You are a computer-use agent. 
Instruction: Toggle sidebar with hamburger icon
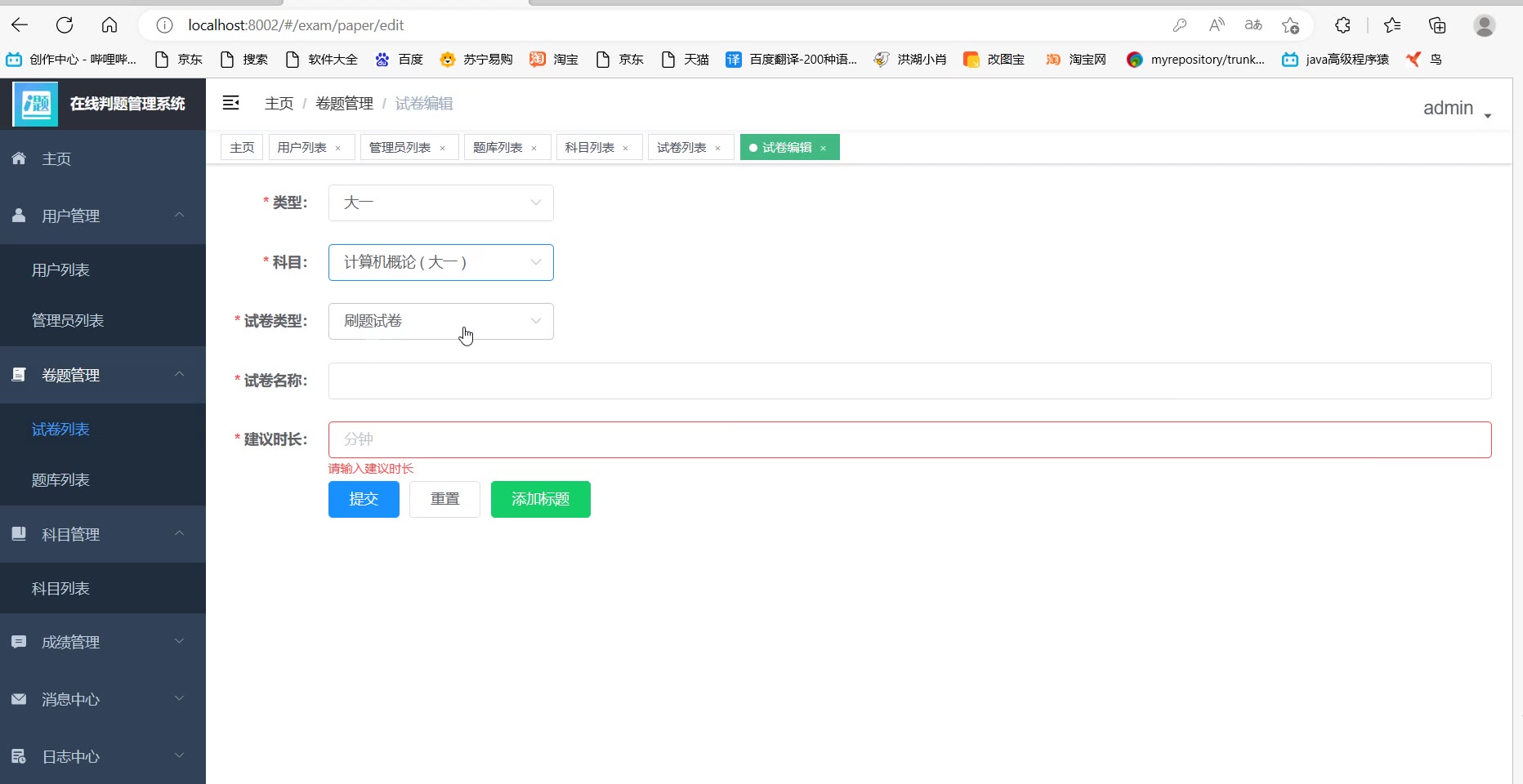pyautogui.click(x=231, y=103)
